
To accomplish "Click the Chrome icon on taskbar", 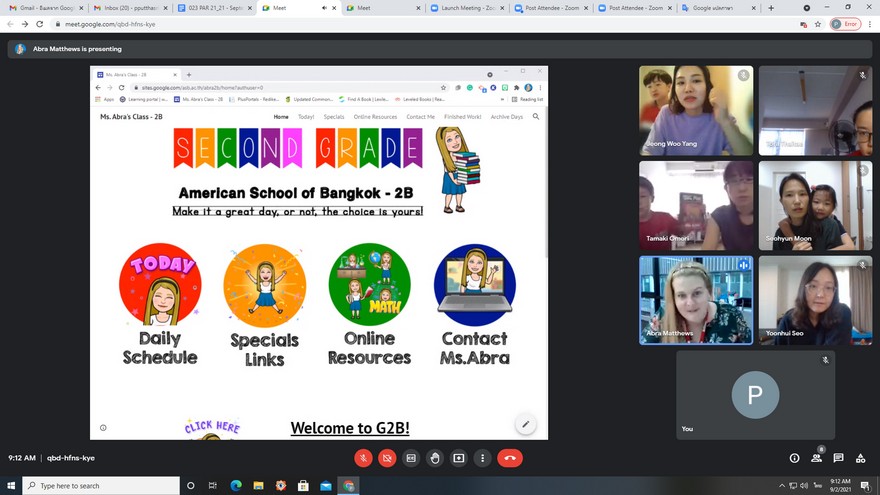I will click(349, 485).
